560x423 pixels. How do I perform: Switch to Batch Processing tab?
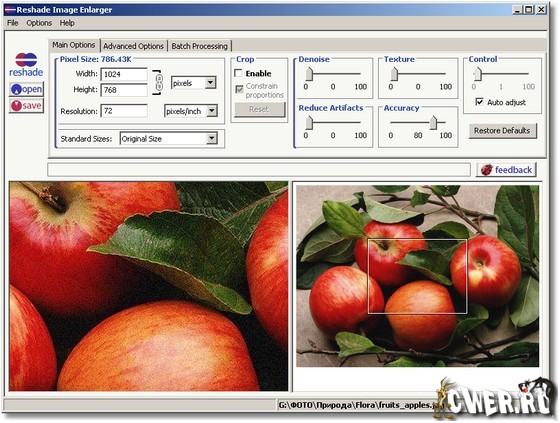click(199, 46)
